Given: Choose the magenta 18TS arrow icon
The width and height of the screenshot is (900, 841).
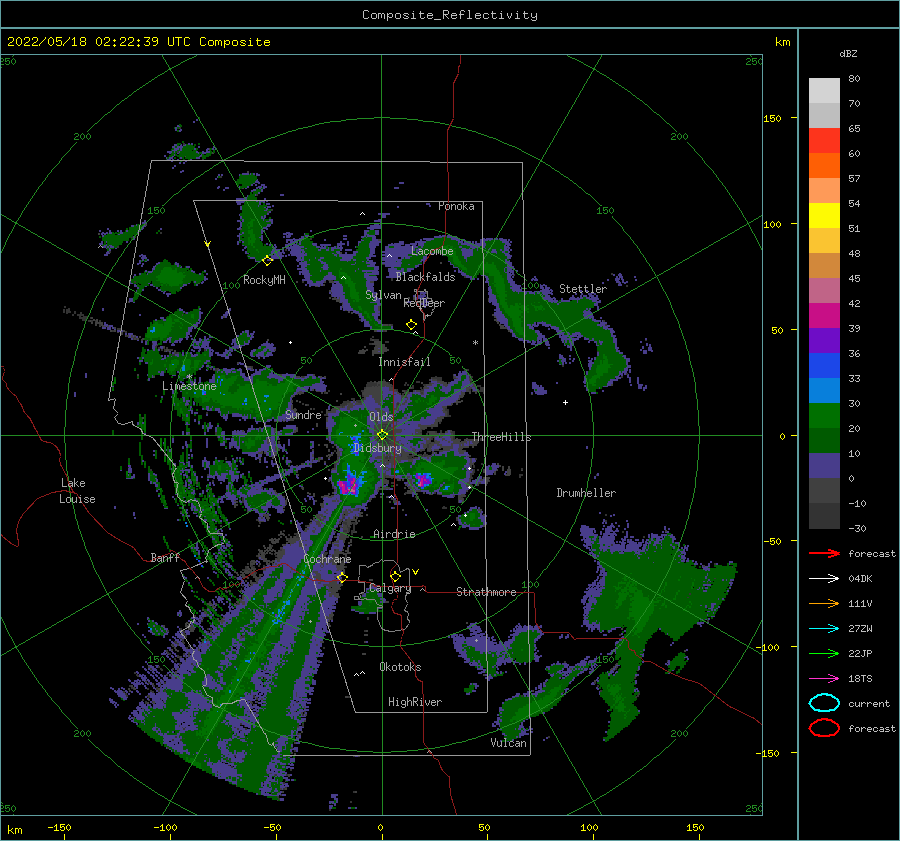Looking at the screenshot, I should [824, 679].
